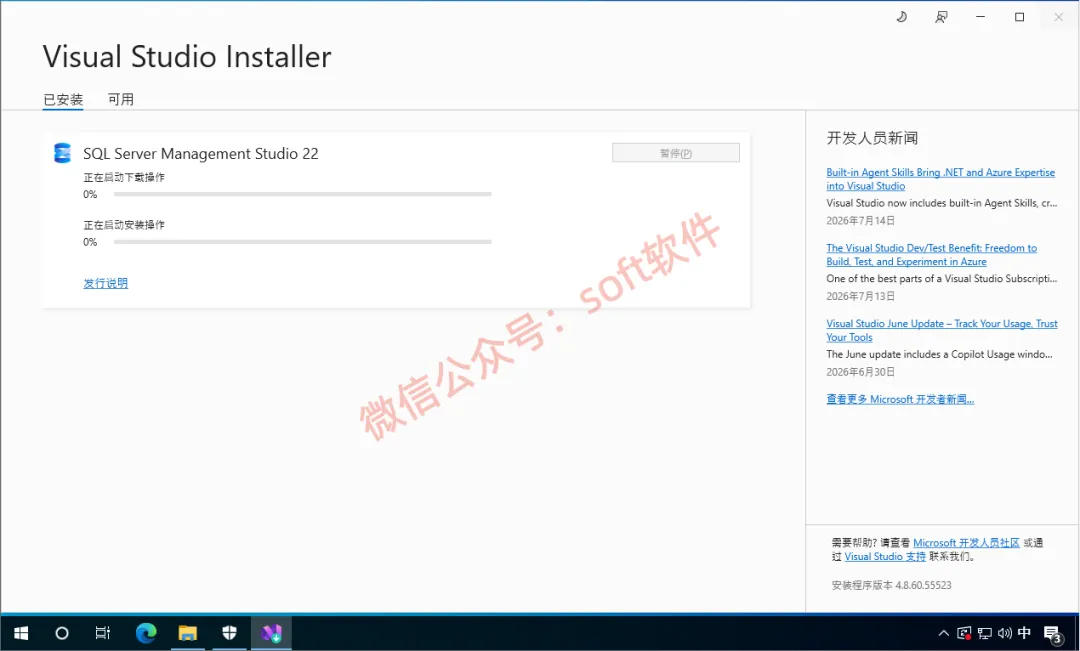Click the SQL Server Management Studio icon
The width and height of the screenshot is (1080, 651).
pyautogui.click(x=62, y=153)
